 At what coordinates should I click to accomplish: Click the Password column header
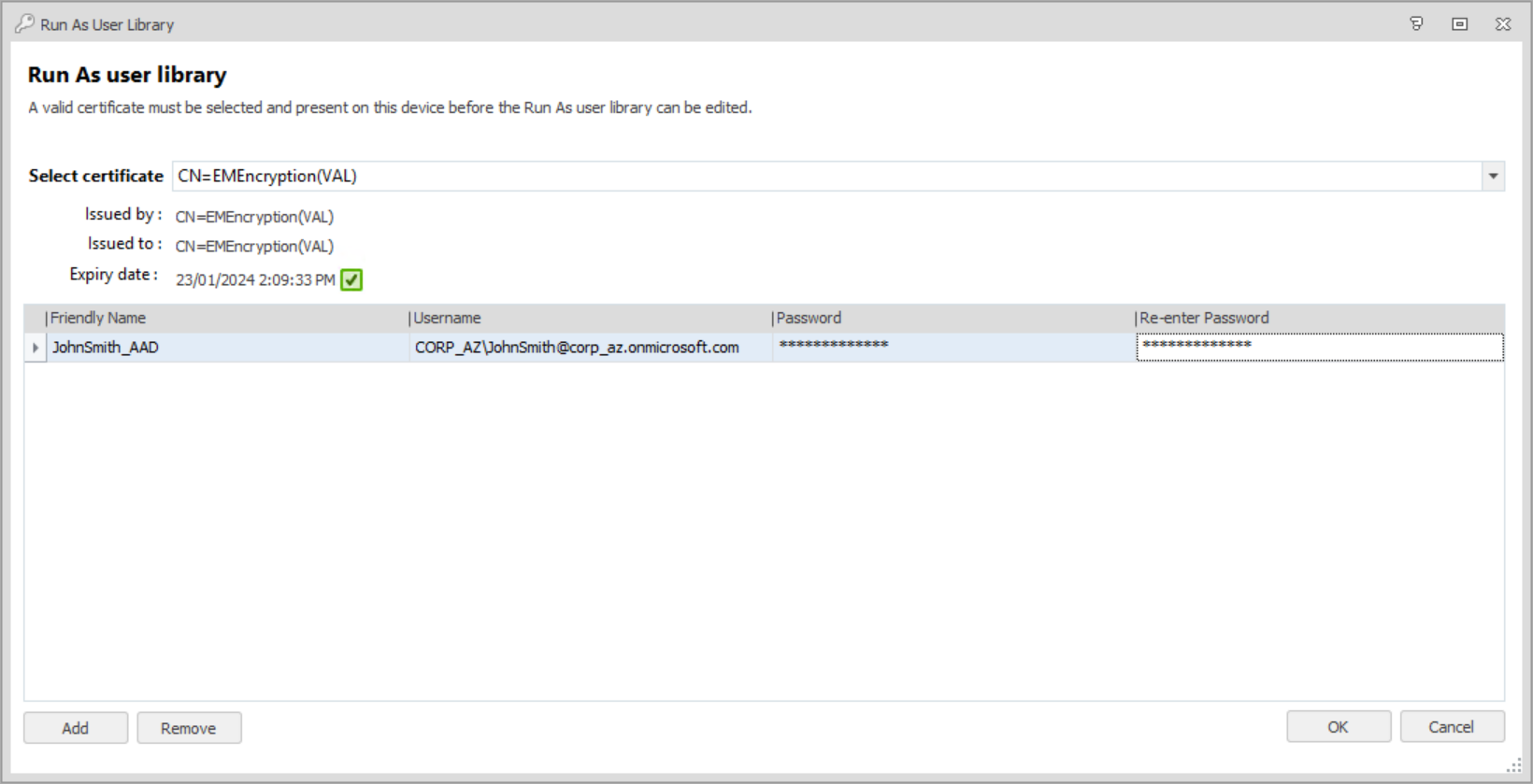tap(952, 319)
